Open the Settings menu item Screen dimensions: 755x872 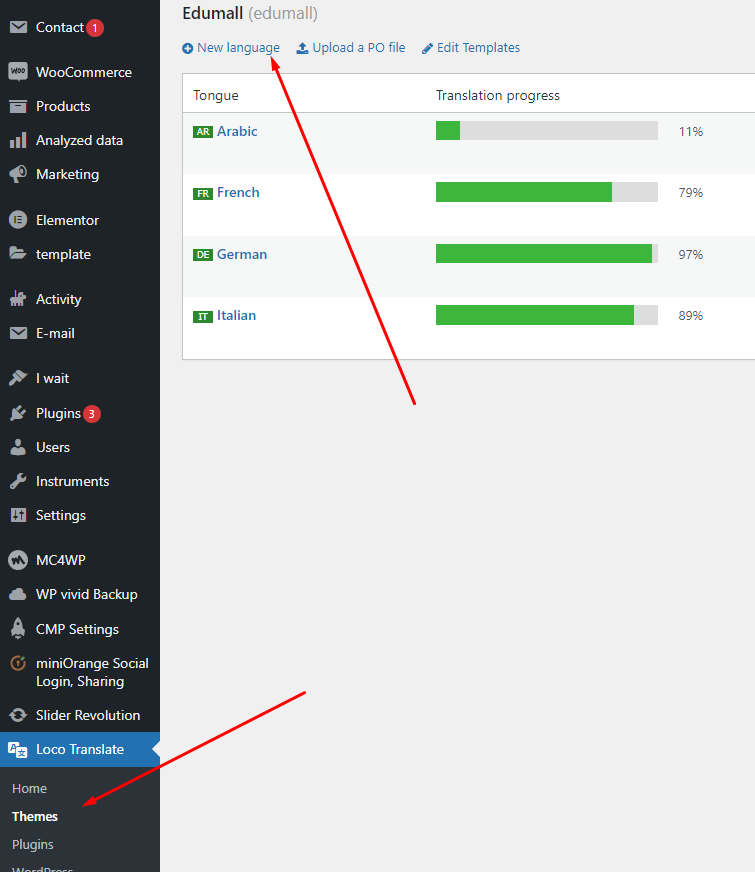(61, 516)
